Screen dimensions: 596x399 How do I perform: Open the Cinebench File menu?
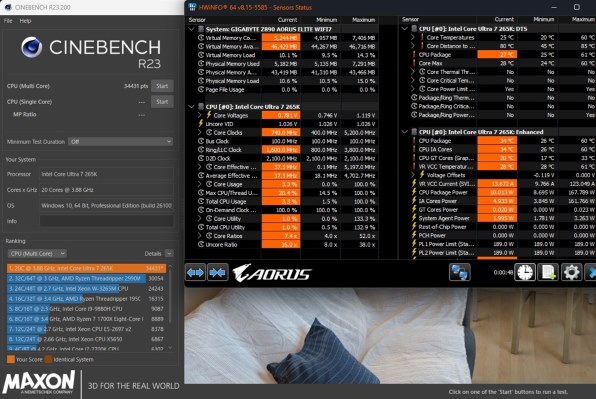click(8, 21)
